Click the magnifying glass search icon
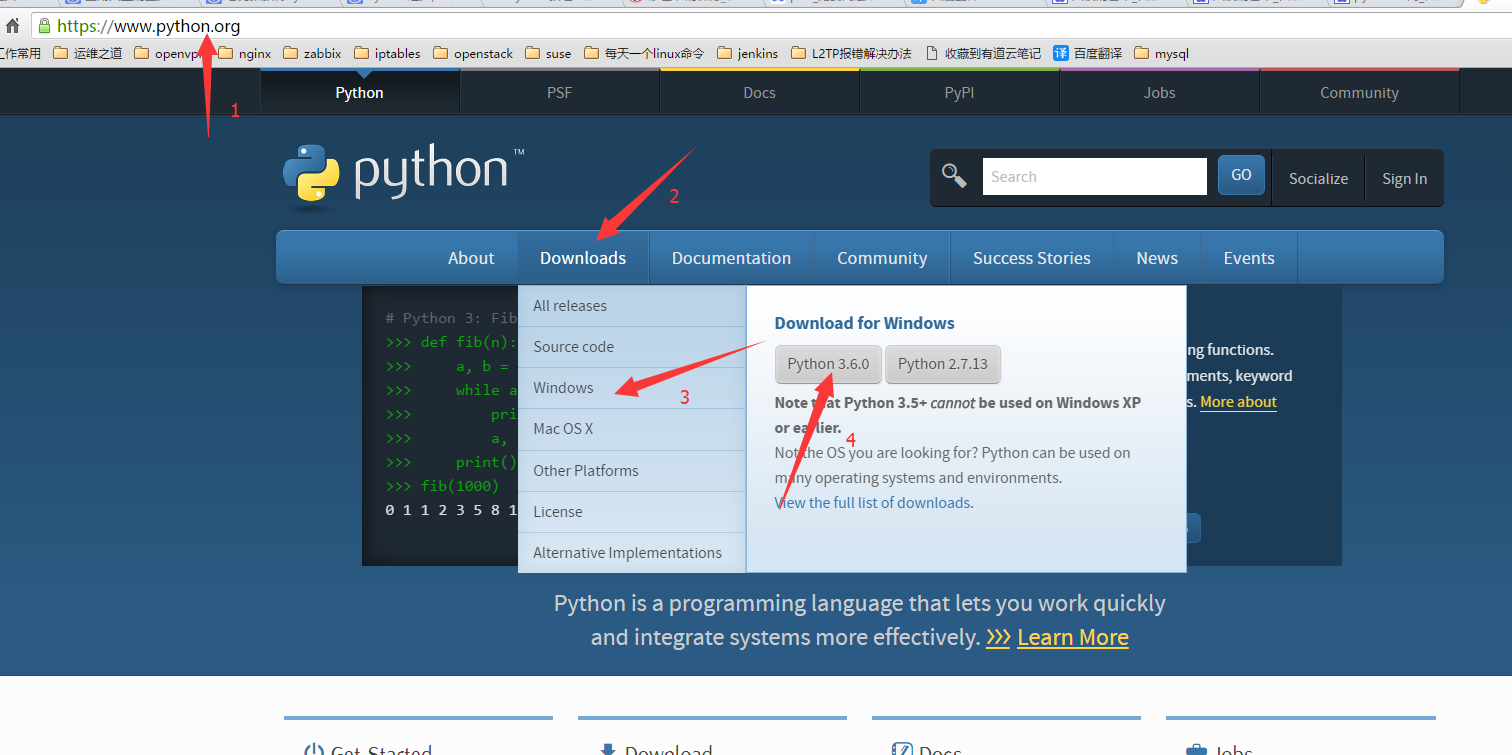 tap(954, 177)
